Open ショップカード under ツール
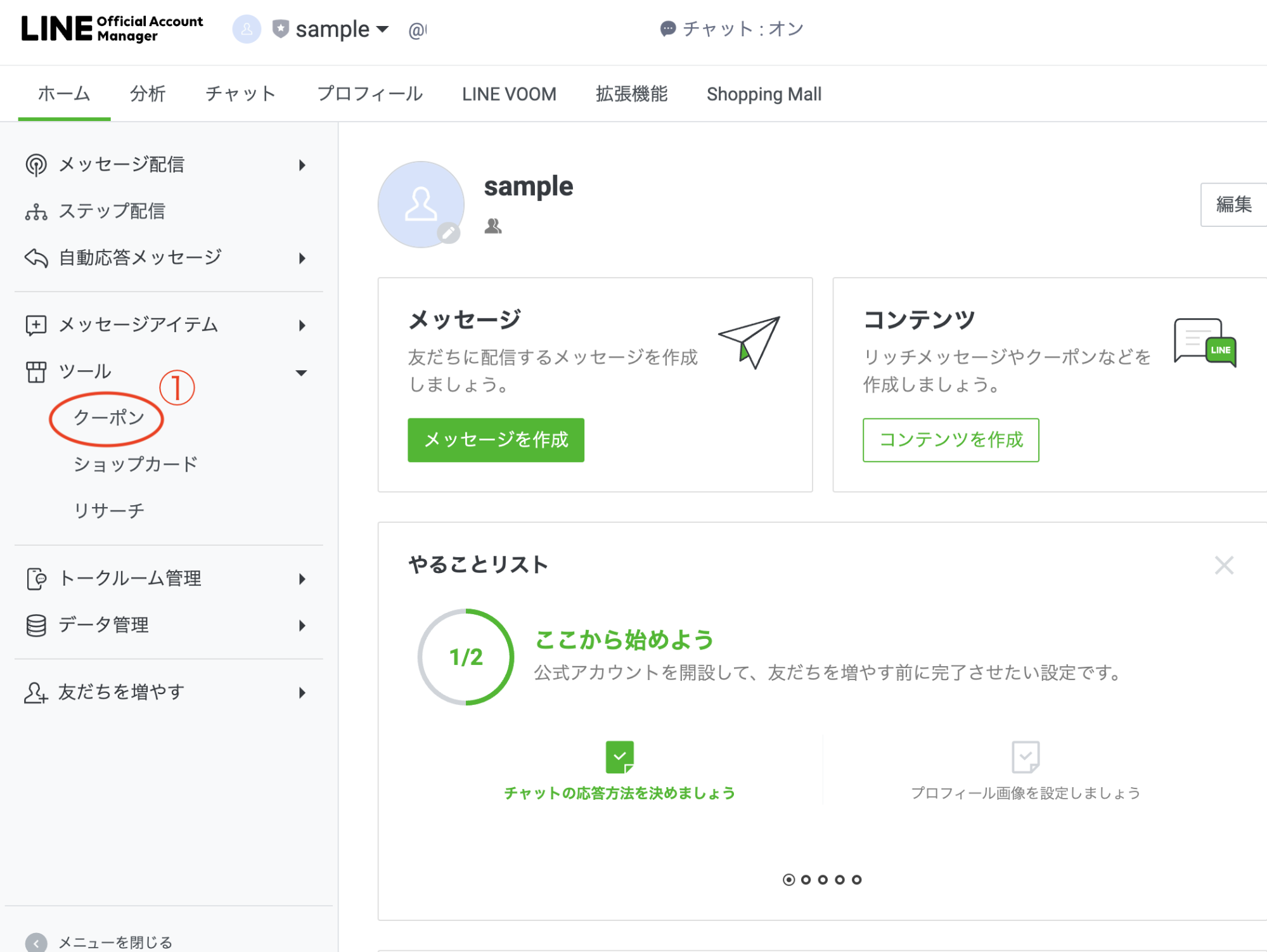1267x952 pixels. 136,464
